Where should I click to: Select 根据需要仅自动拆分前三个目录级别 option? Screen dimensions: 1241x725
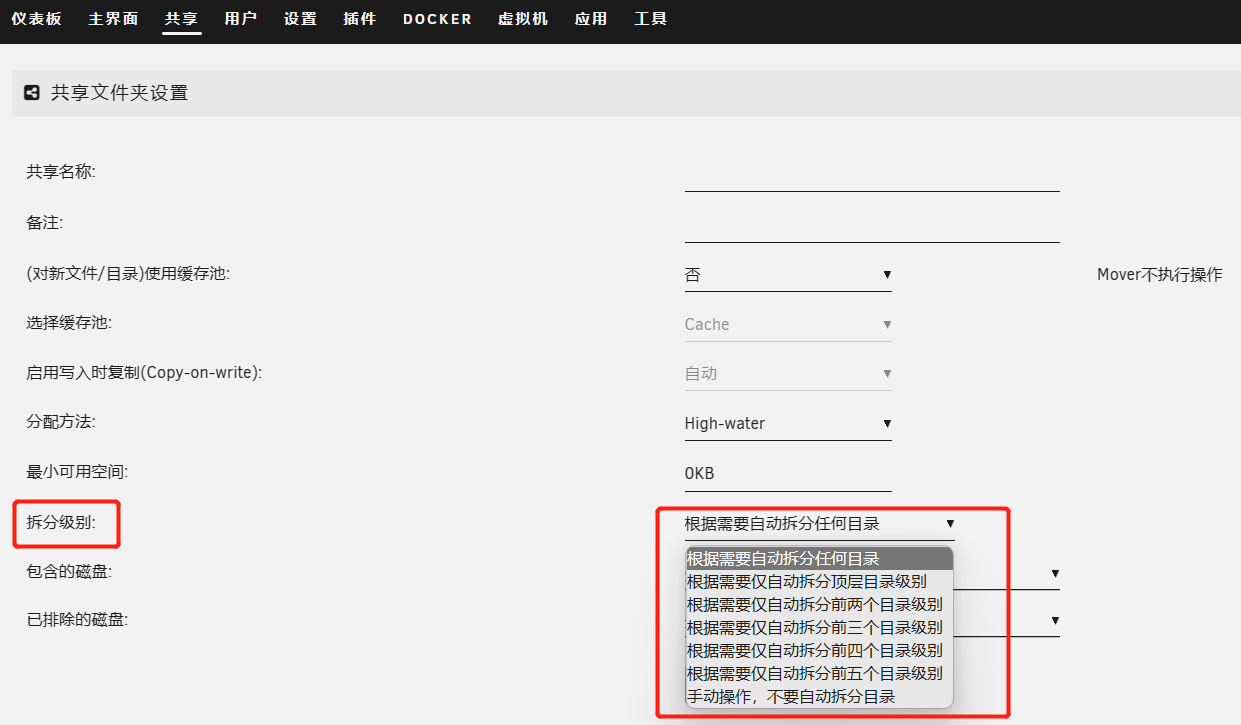[814, 627]
